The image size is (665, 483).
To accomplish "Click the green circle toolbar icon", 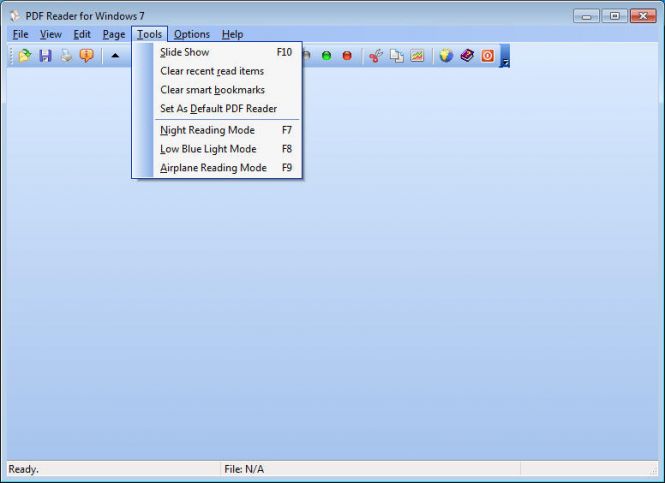I will pos(327,56).
